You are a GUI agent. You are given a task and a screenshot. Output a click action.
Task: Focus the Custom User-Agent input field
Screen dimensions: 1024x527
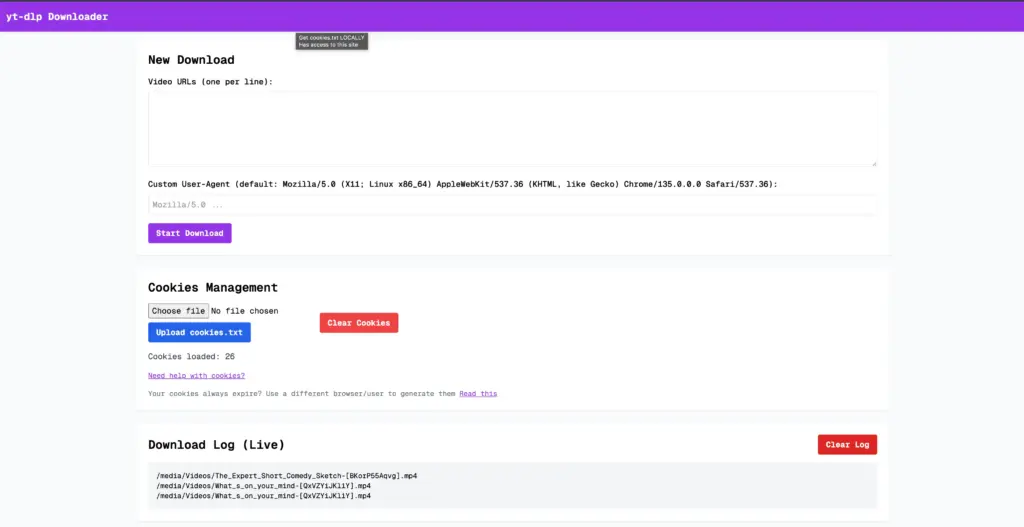tap(513, 205)
